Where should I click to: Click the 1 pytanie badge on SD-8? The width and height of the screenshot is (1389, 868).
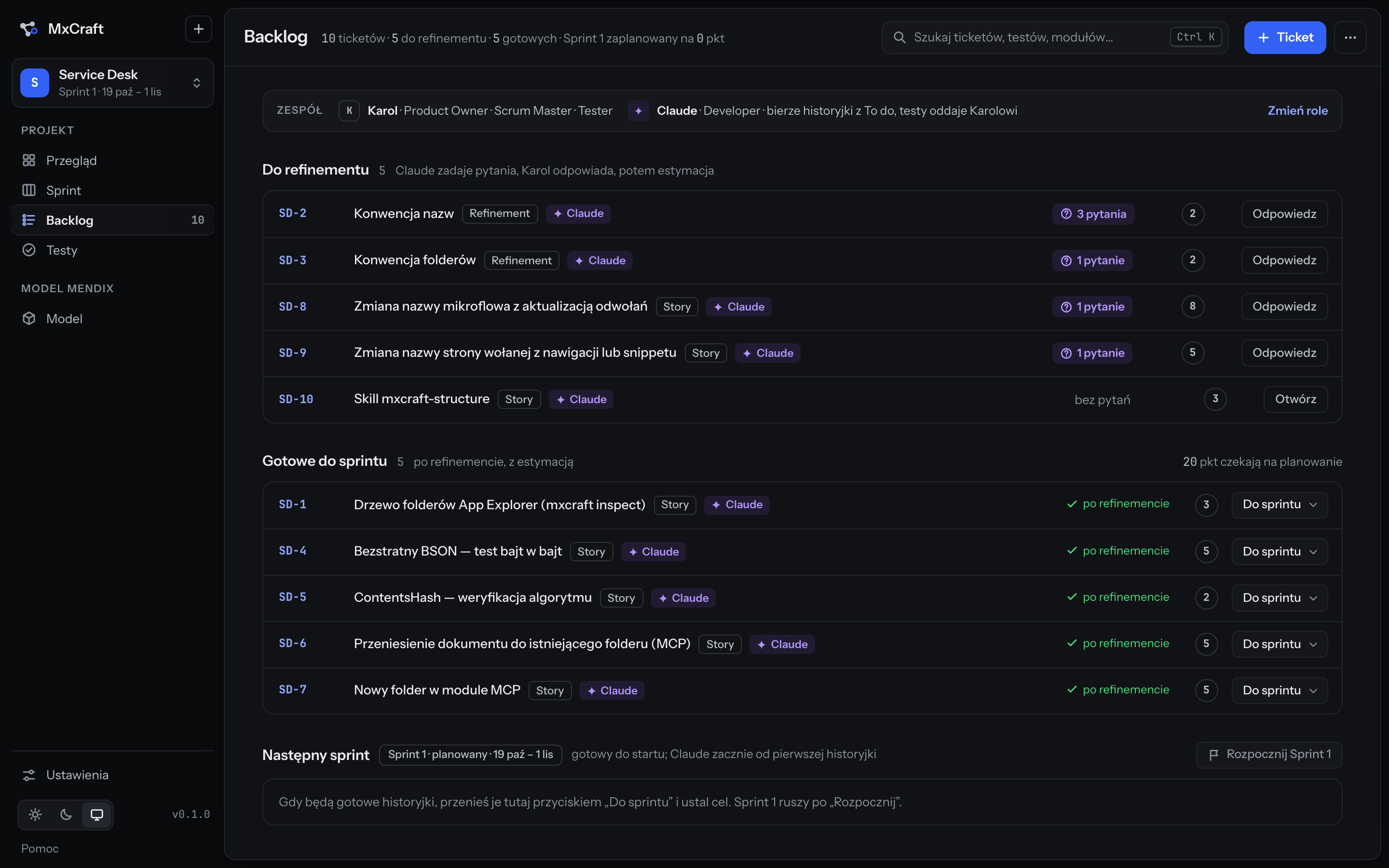click(1092, 307)
